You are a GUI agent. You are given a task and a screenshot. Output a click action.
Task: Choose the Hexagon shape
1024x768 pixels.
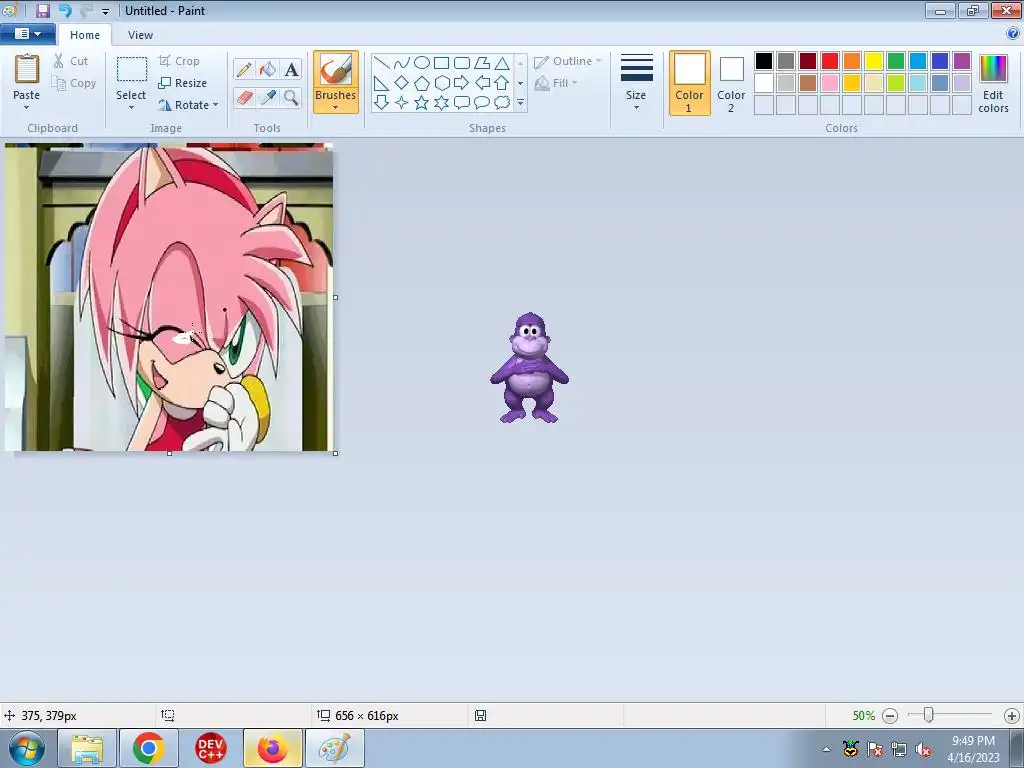point(441,83)
